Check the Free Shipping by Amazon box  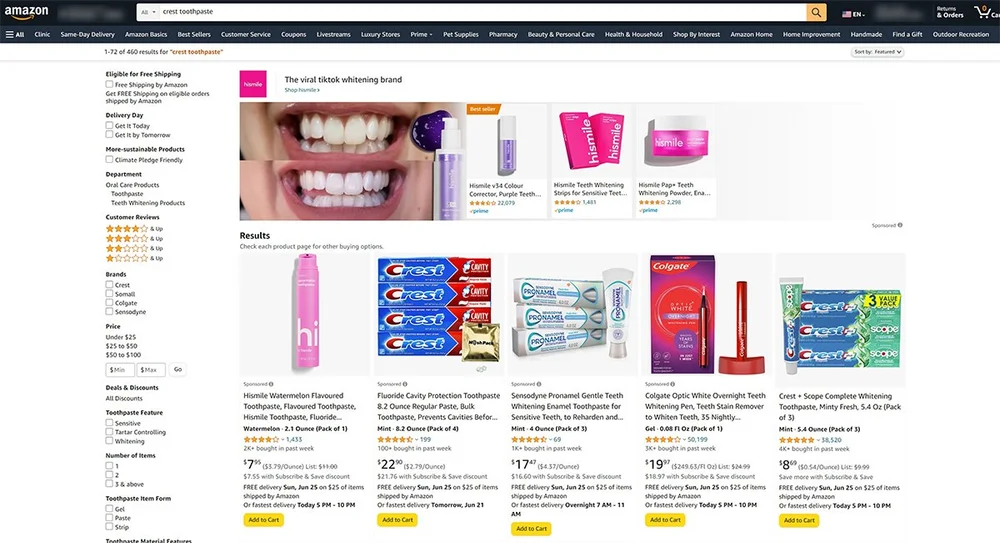pyautogui.click(x=109, y=84)
